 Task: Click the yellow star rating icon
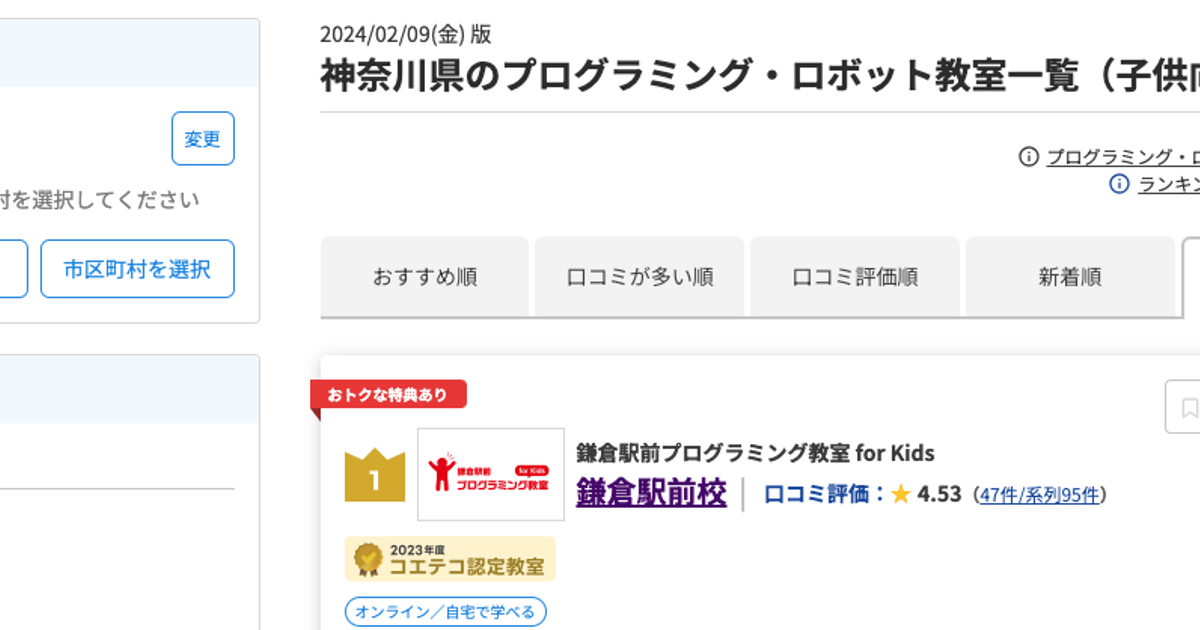coord(901,494)
